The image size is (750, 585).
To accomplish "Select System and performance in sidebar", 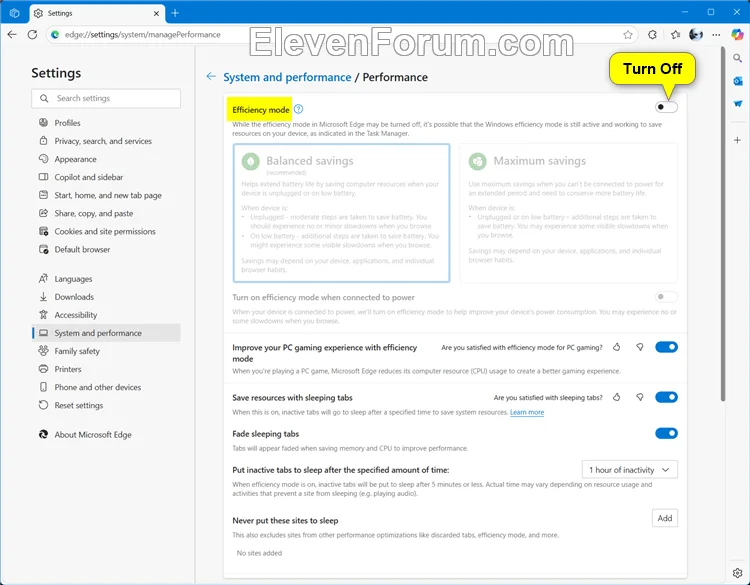I will coord(106,333).
